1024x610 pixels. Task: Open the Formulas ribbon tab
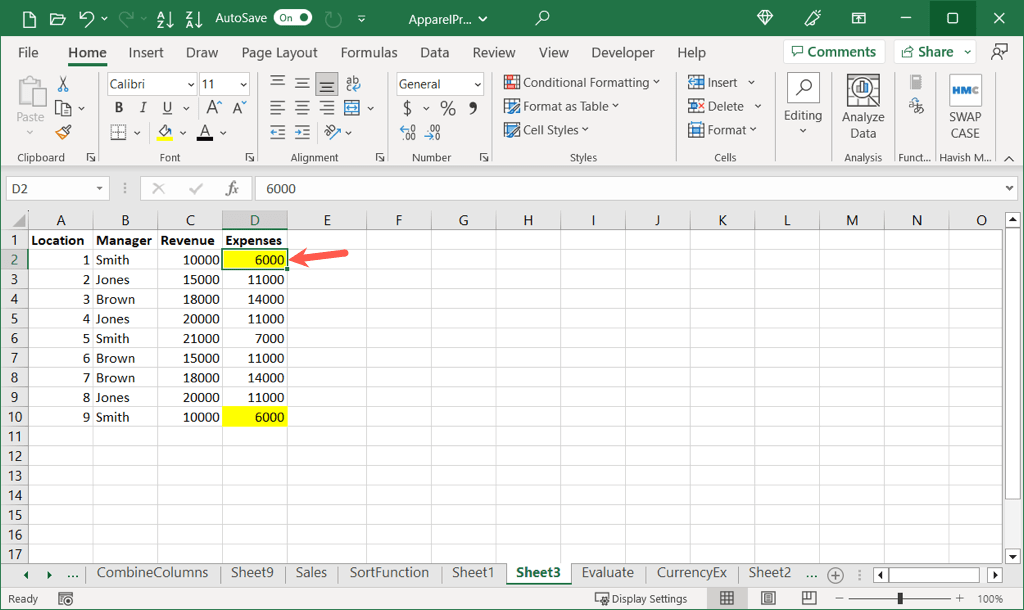tap(369, 53)
